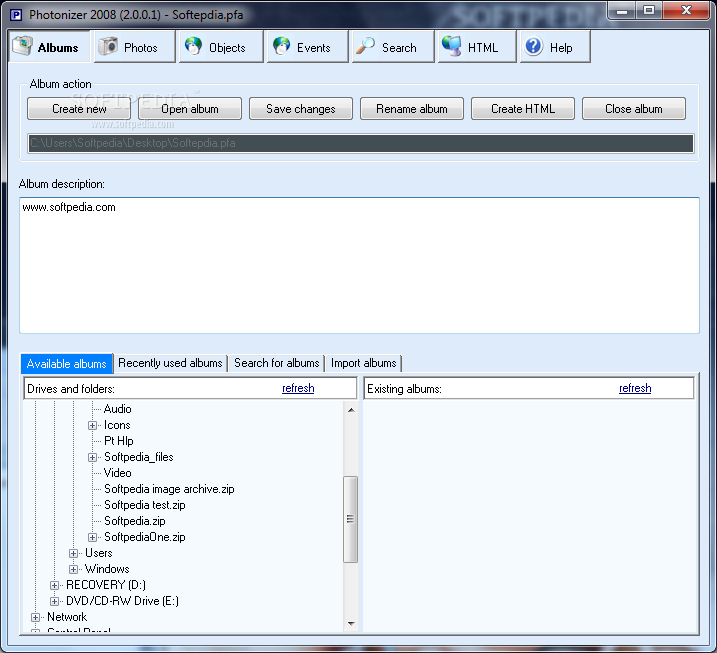The width and height of the screenshot is (717, 653).
Task: Click the Rename album button
Action: (412, 109)
